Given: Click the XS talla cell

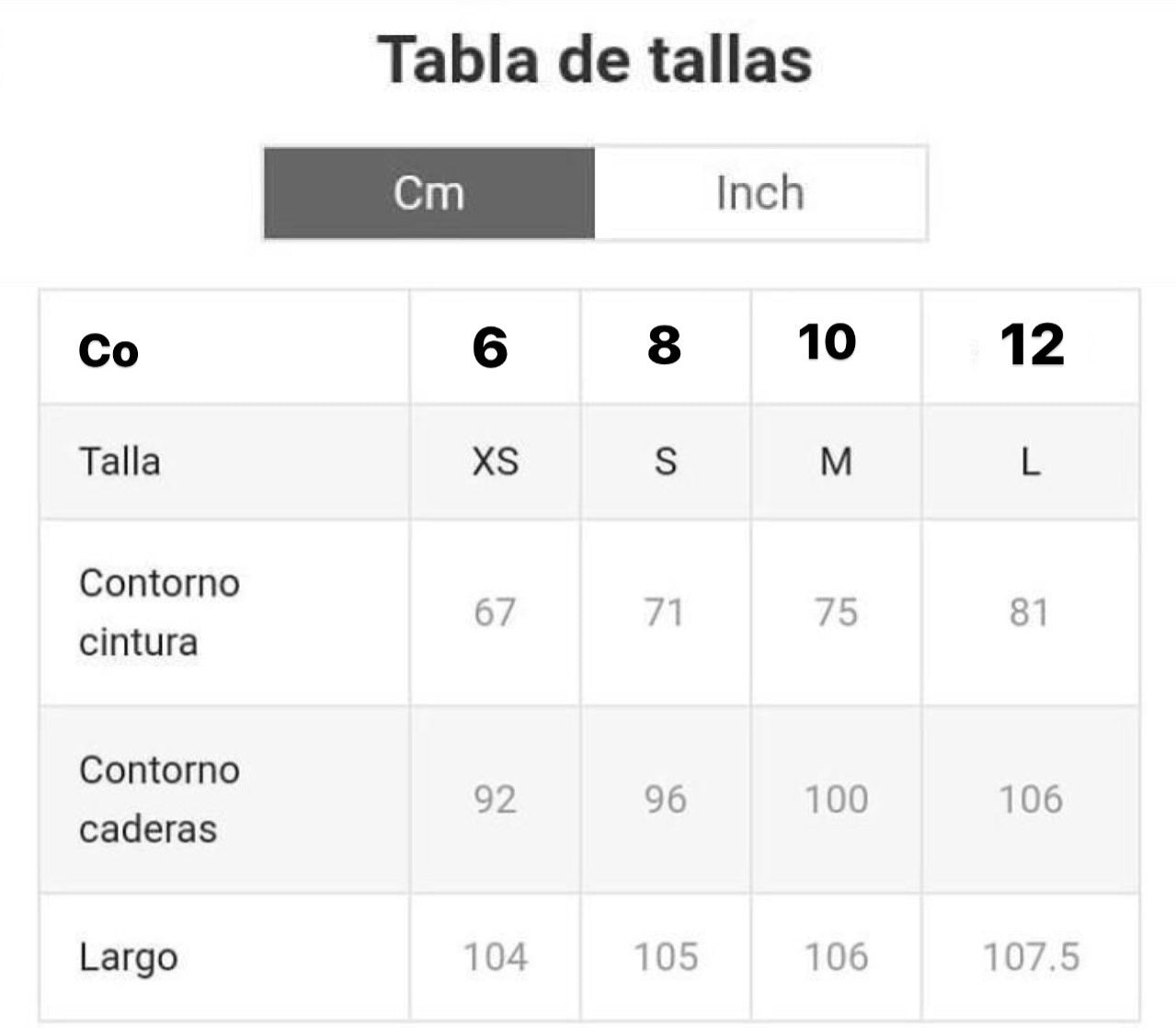Looking at the screenshot, I should click(x=495, y=462).
